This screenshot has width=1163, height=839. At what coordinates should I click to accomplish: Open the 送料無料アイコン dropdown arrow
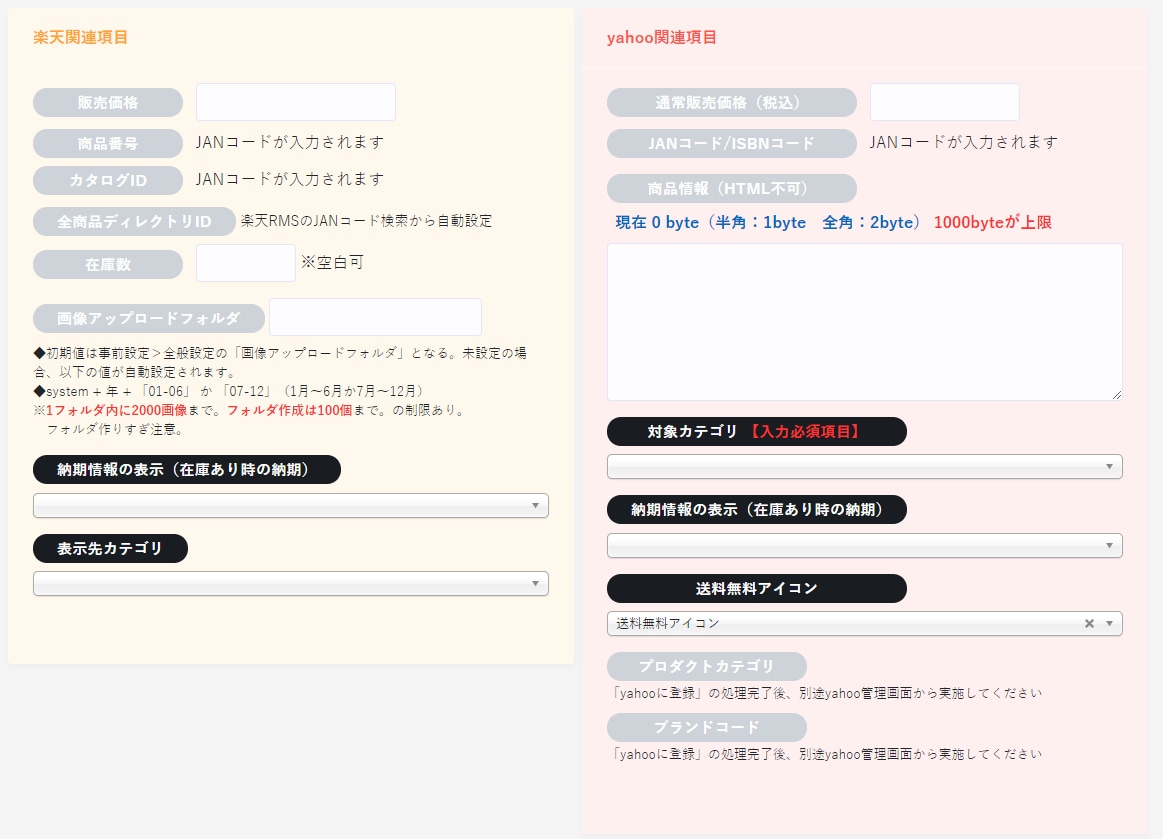tap(1110, 623)
